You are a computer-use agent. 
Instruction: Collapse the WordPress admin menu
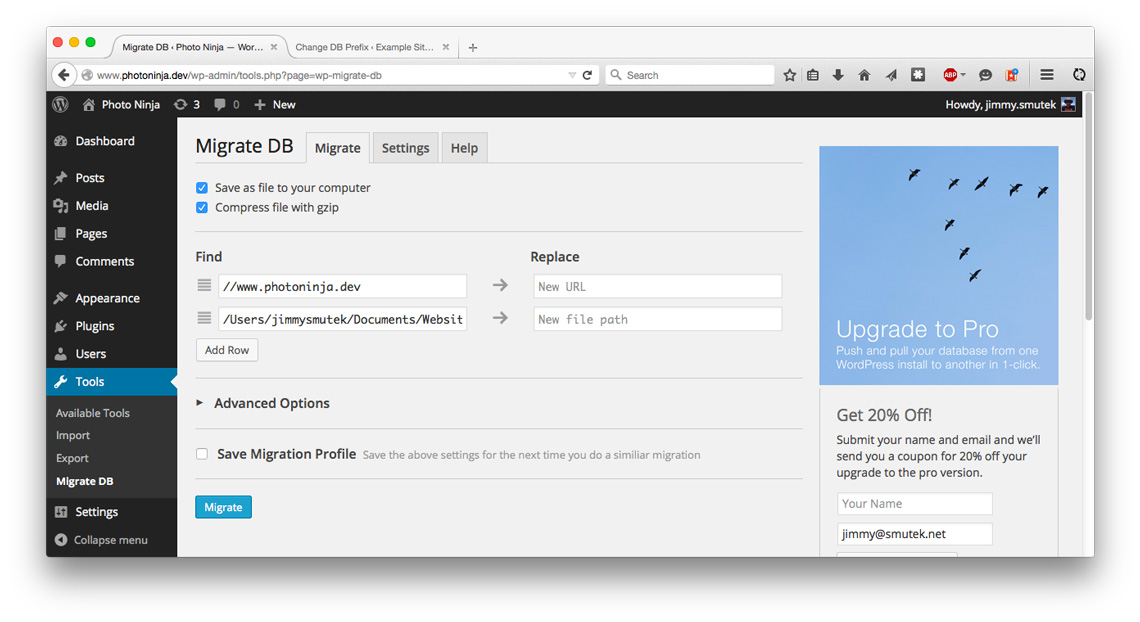tap(101, 540)
